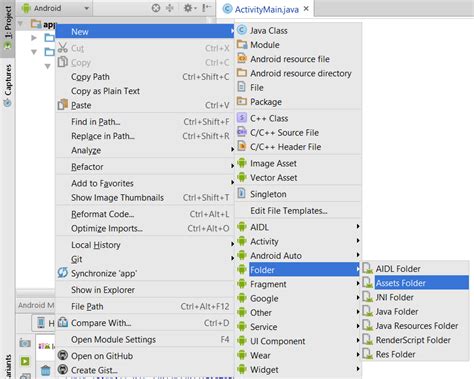This screenshot has width=474, height=379.
Task: Click the Android resource directory folder icon
Action: coord(242,73)
